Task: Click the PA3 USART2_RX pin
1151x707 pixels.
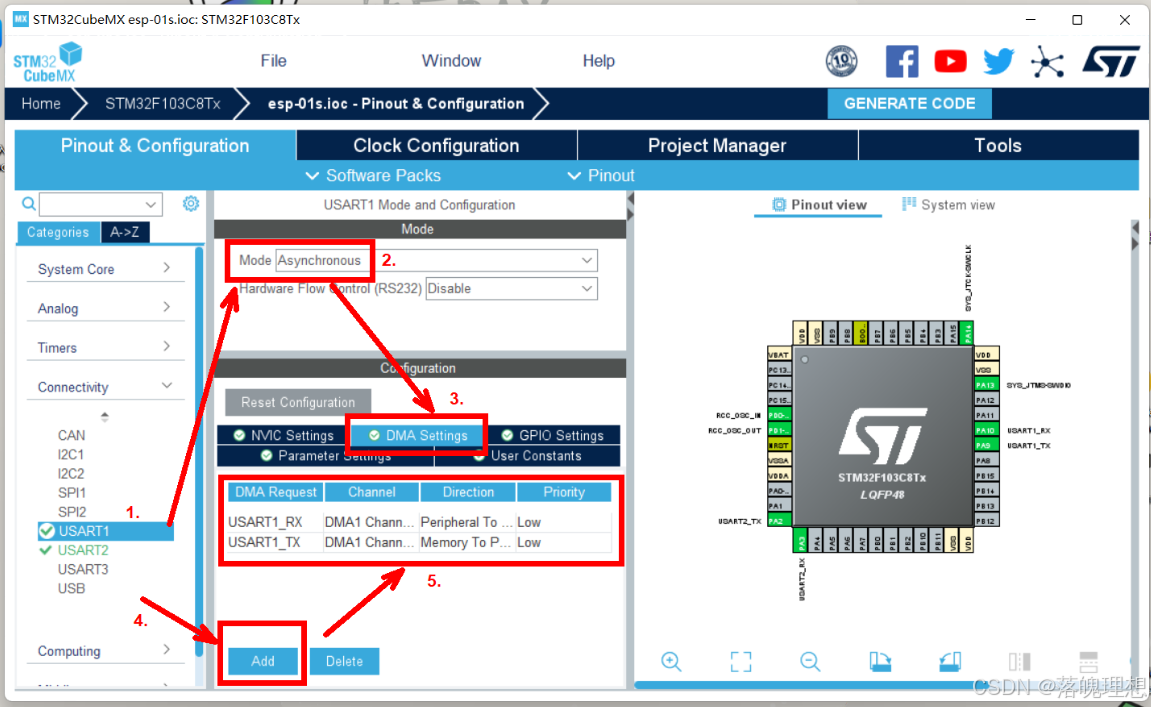Action: 801,542
